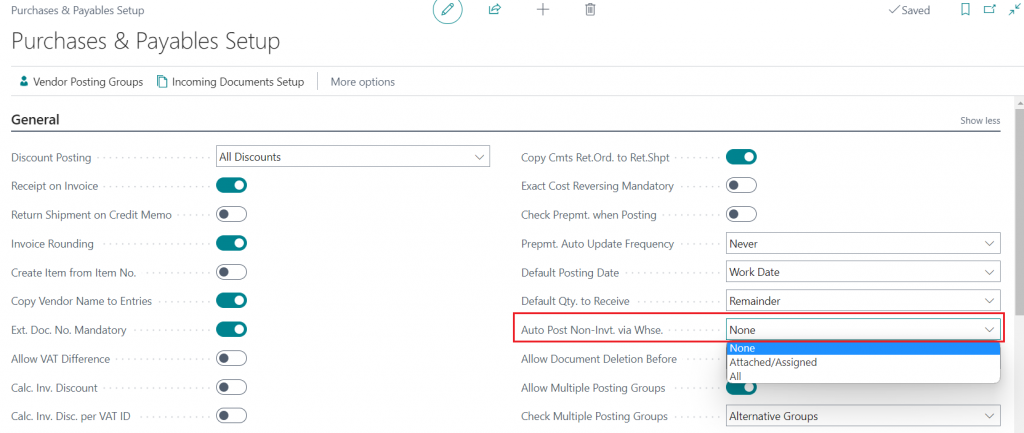Enable Calc. Inv. Discount switch
Screen dimensions: 1024x433
(x=231, y=387)
